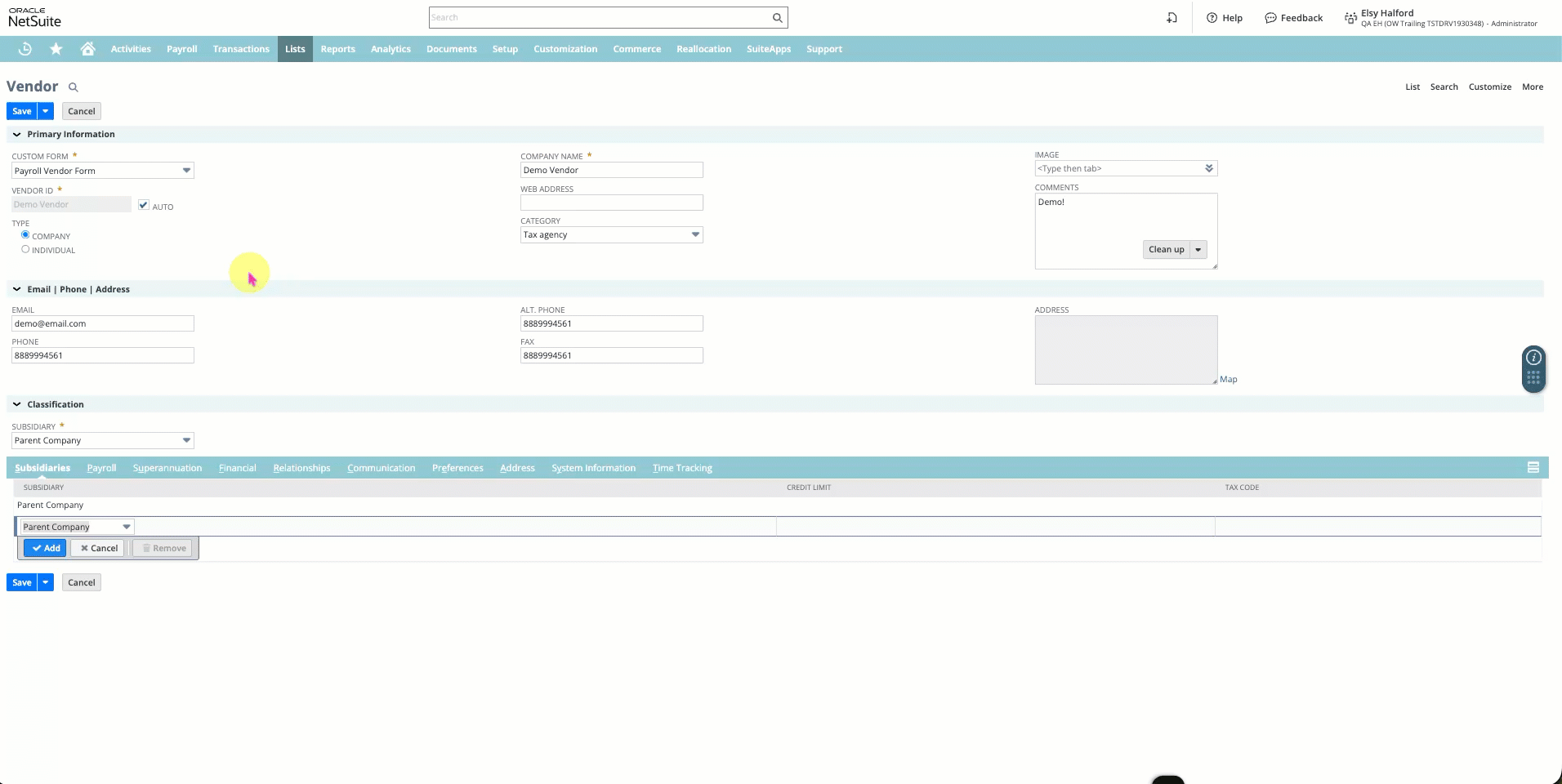Switch to the Superannuation subtab
1562x784 pixels.
click(167, 468)
